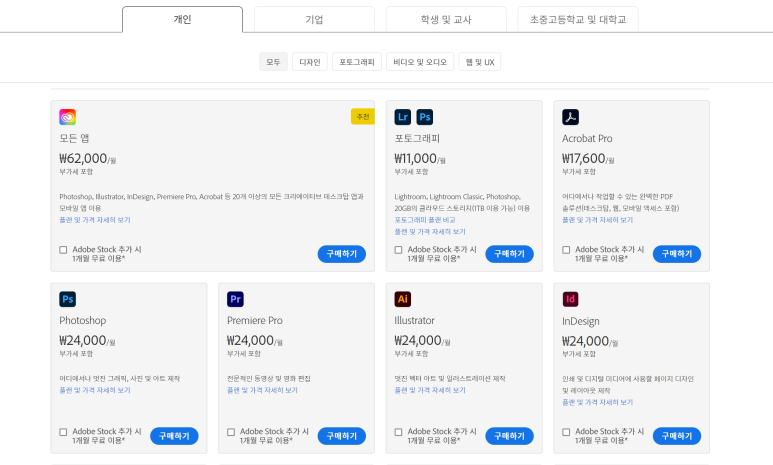
Task: Open the 포토그래피 플랜 비교 link
Action: point(425,220)
